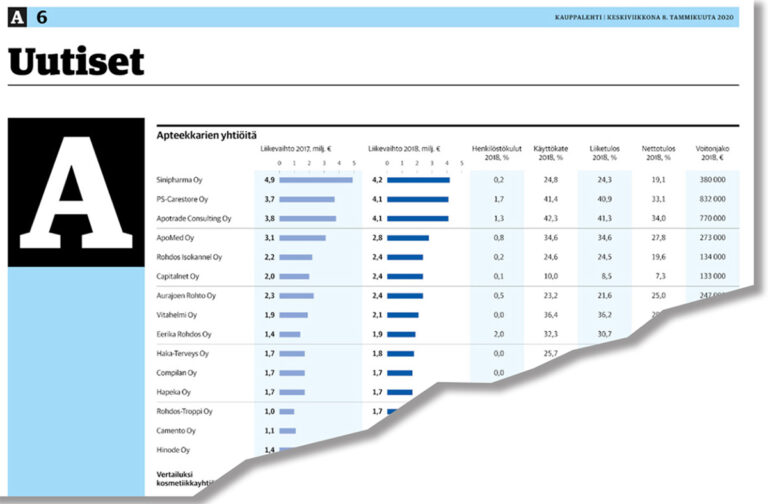
Task: Click page number 6 in the header
Action: click(41, 17)
